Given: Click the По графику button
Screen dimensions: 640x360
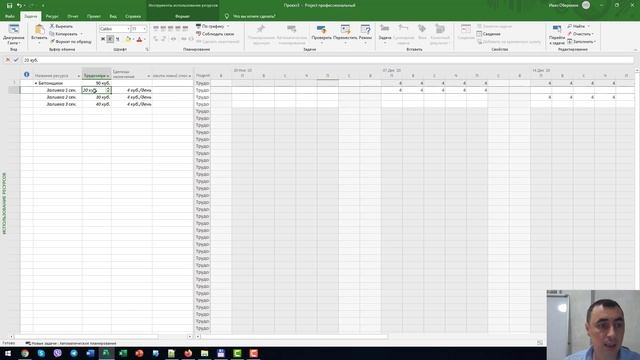Looking at the screenshot, I should [211, 26].
